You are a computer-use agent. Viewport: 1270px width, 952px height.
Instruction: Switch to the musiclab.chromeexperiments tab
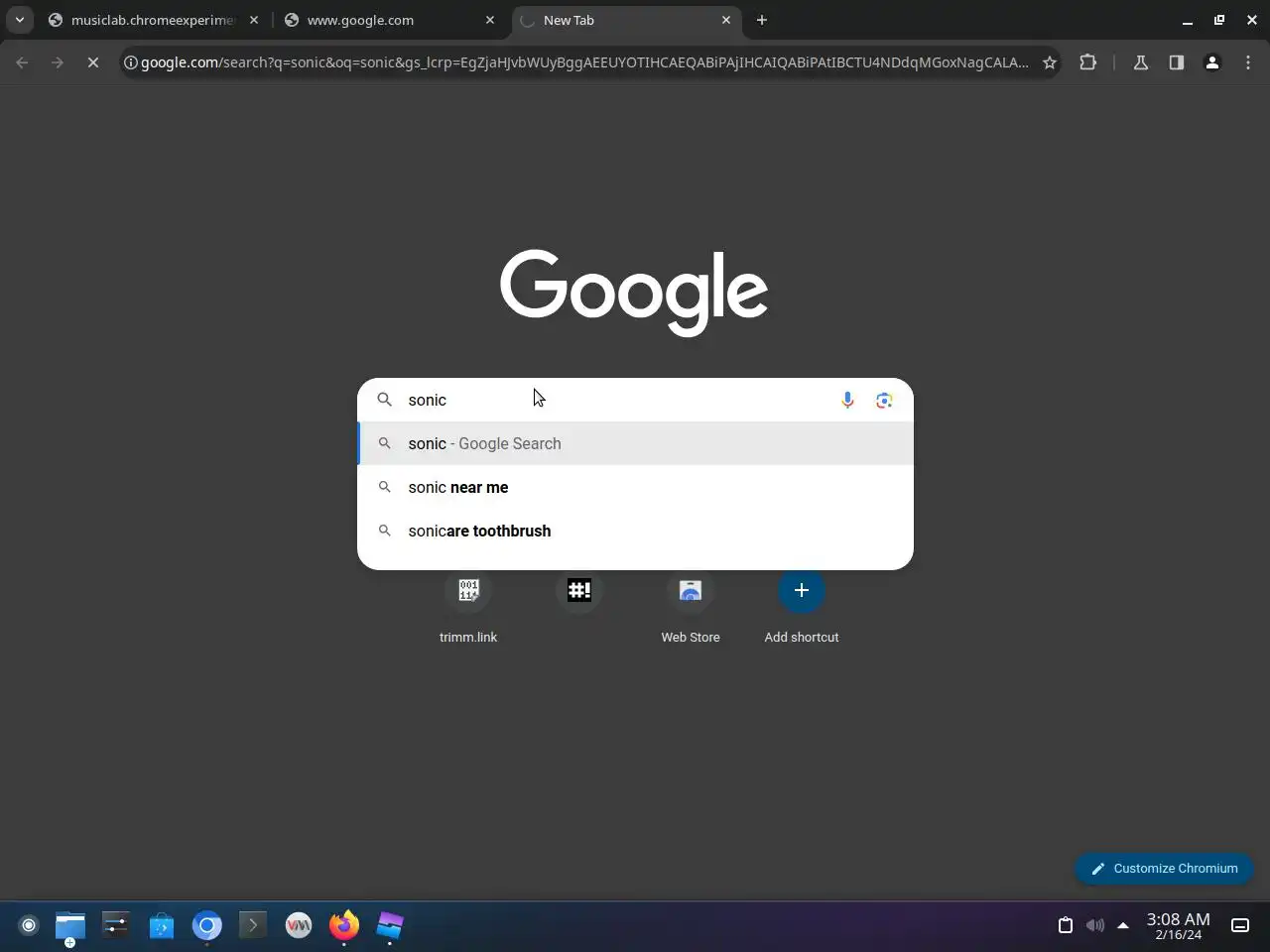point(152,20)
